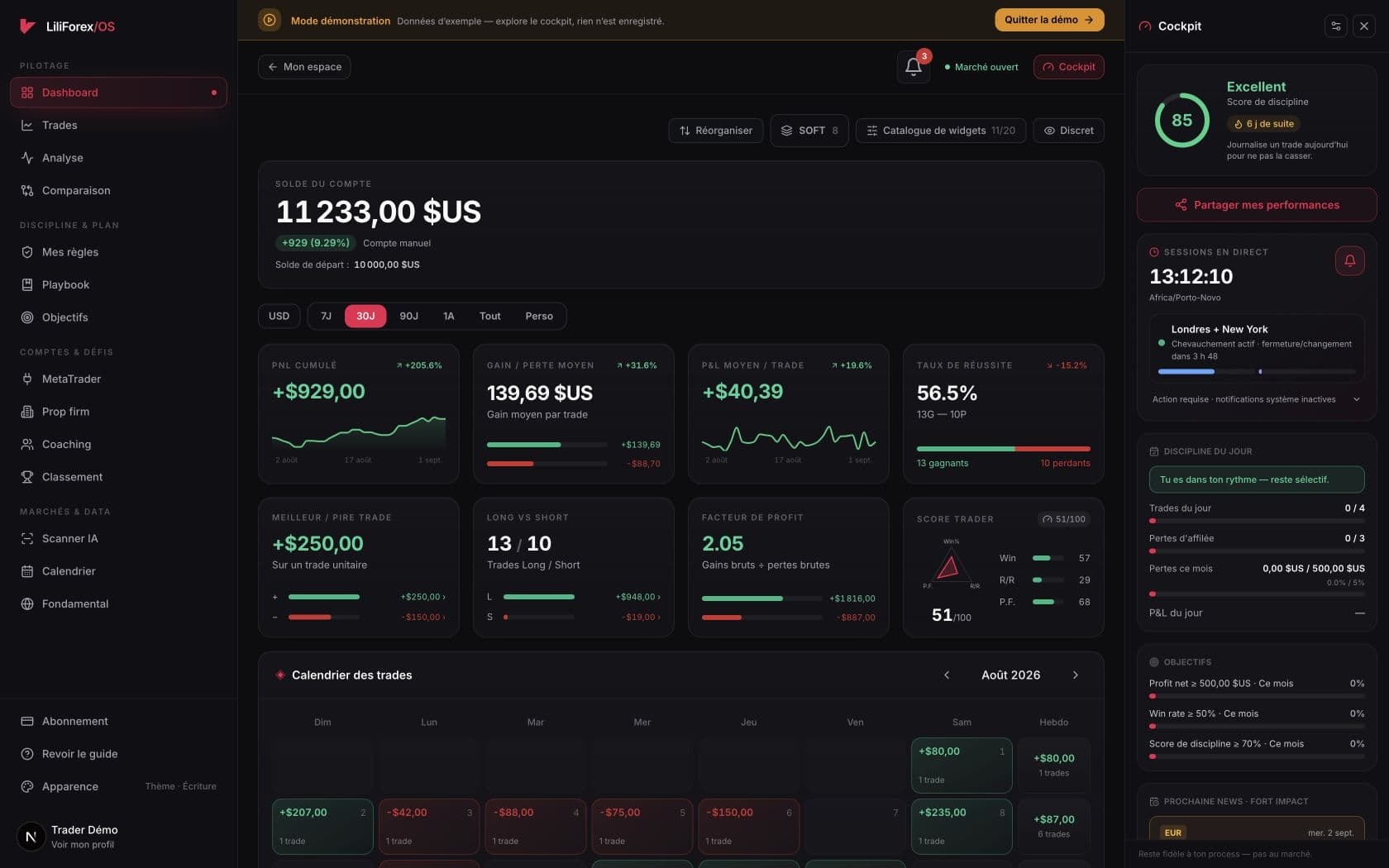Viewport: 1389px width, 868px height.
Task: Open Objectifs in the sidebar
Action: tap(118, 317)
